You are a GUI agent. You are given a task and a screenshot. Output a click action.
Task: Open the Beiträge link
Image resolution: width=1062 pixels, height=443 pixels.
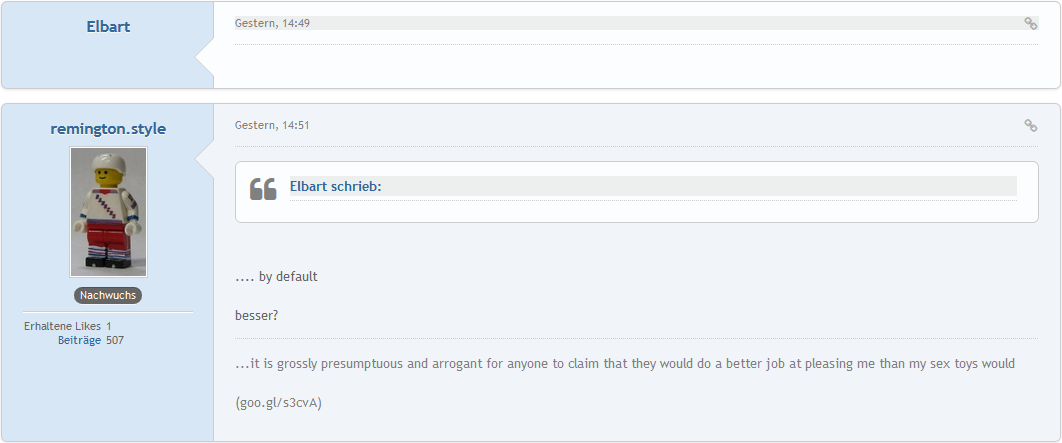79,340
